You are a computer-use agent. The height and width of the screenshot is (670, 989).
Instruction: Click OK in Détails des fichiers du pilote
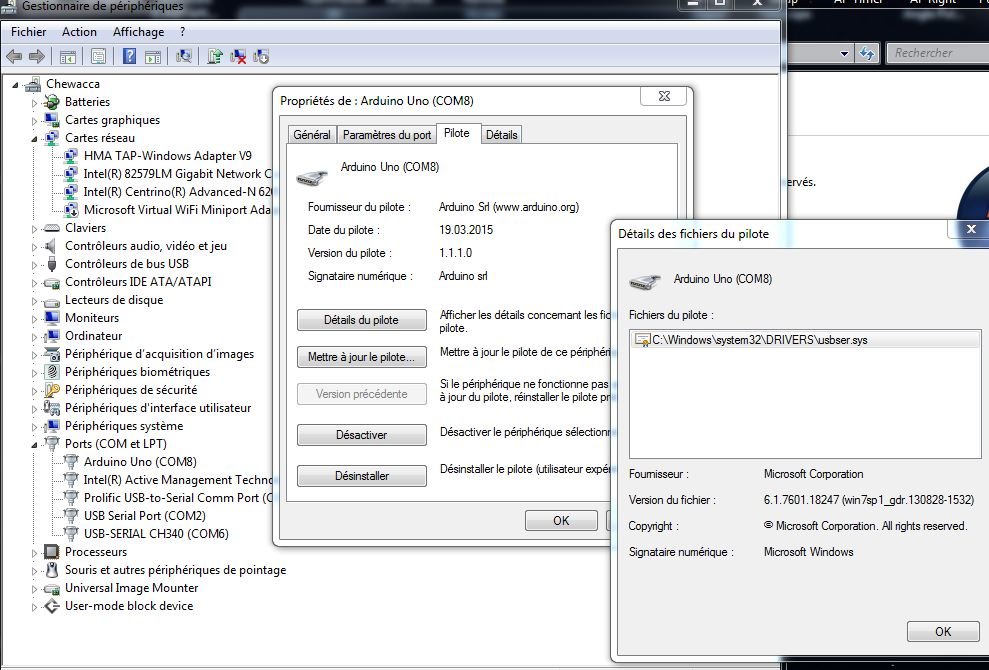tap(943, 632)
